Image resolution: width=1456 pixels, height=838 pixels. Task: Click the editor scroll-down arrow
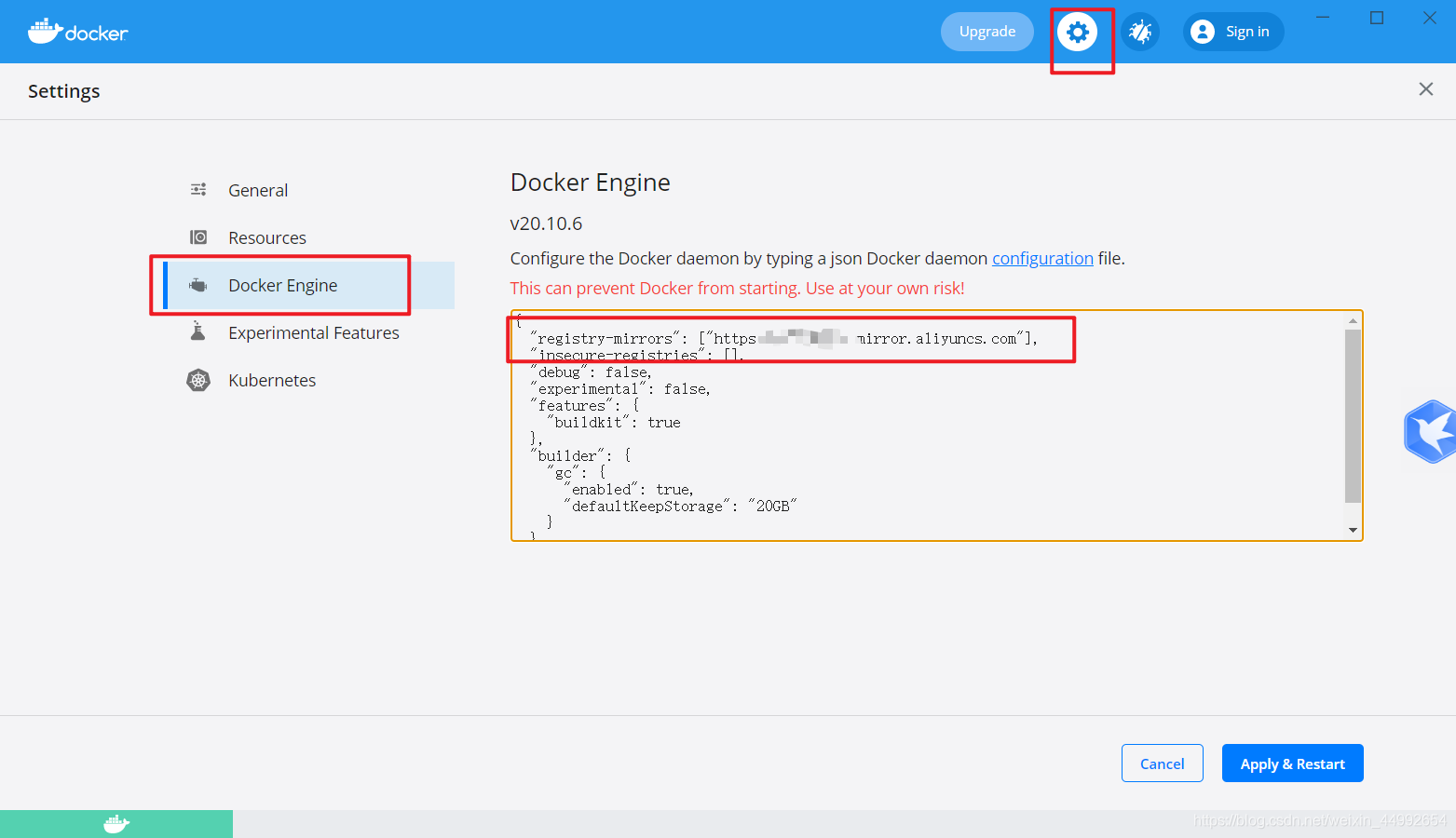click(1353, 530)
